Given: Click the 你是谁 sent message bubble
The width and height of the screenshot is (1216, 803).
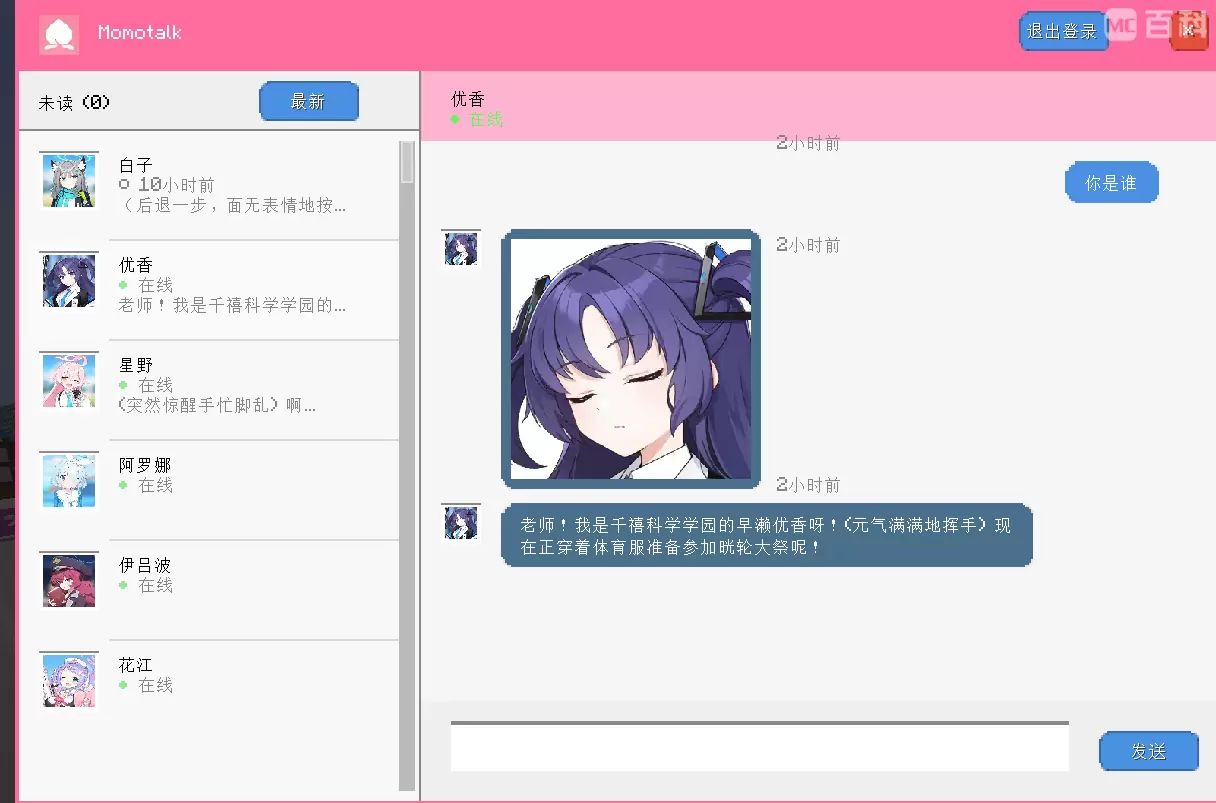Looking at the screenshot, I should 1111,183.
